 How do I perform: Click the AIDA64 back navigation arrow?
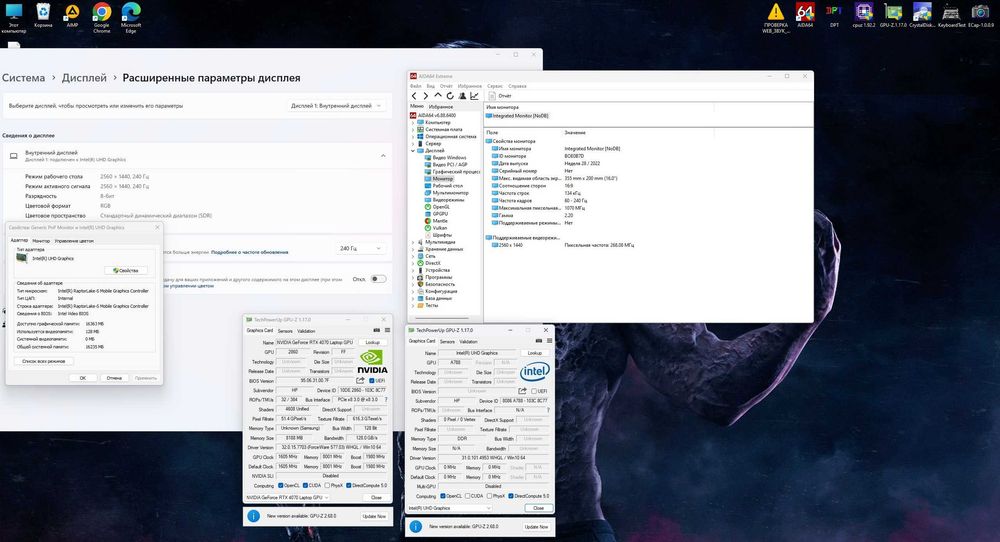pos(414,96)
